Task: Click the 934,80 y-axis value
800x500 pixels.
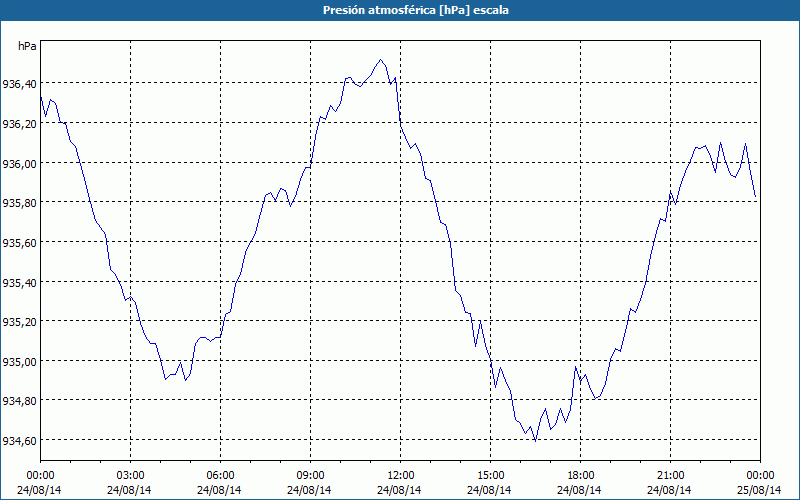Action: click(20, 401)
